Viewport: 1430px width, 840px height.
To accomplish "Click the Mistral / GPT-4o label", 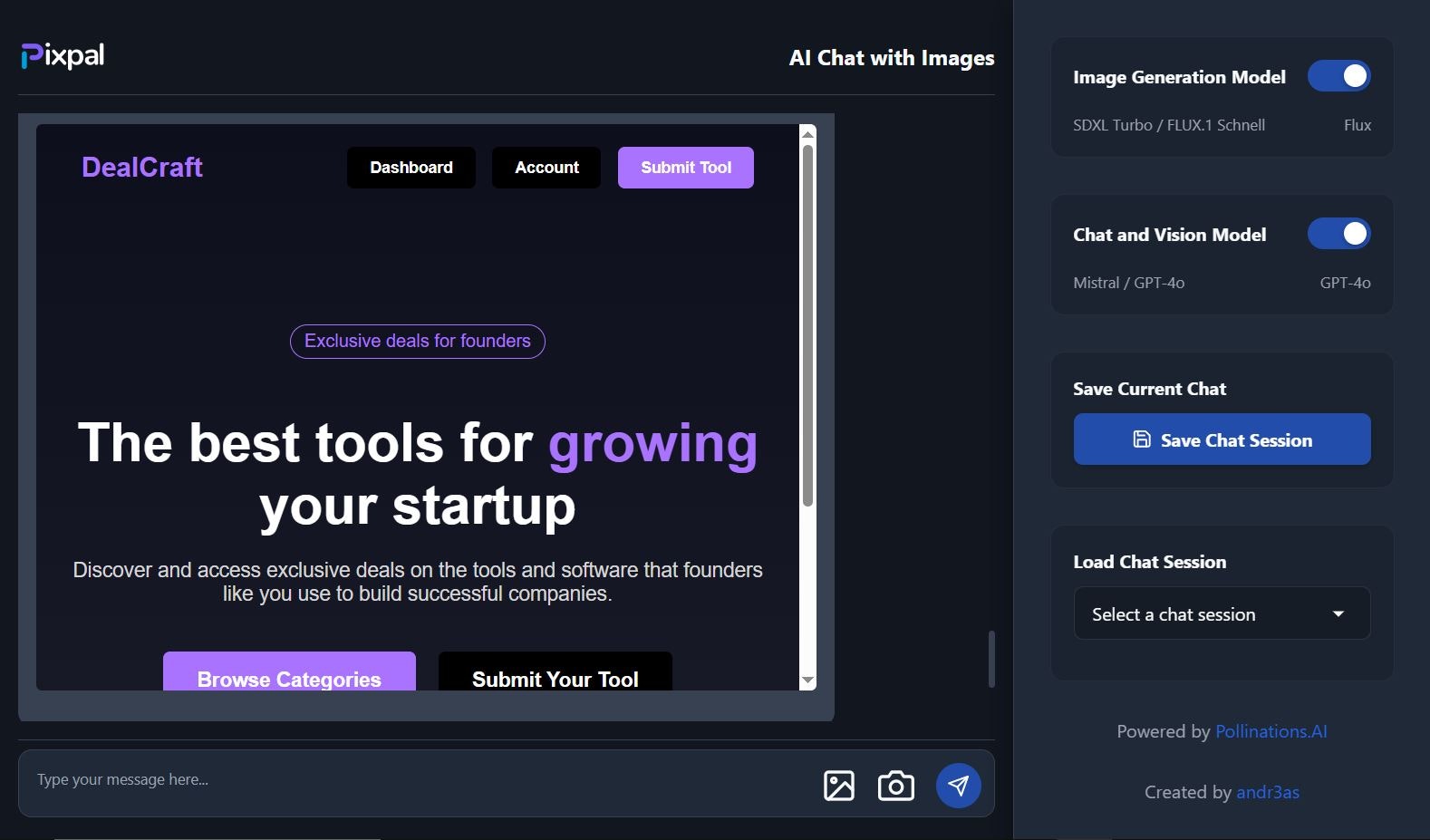I will tap(1129, 283).
